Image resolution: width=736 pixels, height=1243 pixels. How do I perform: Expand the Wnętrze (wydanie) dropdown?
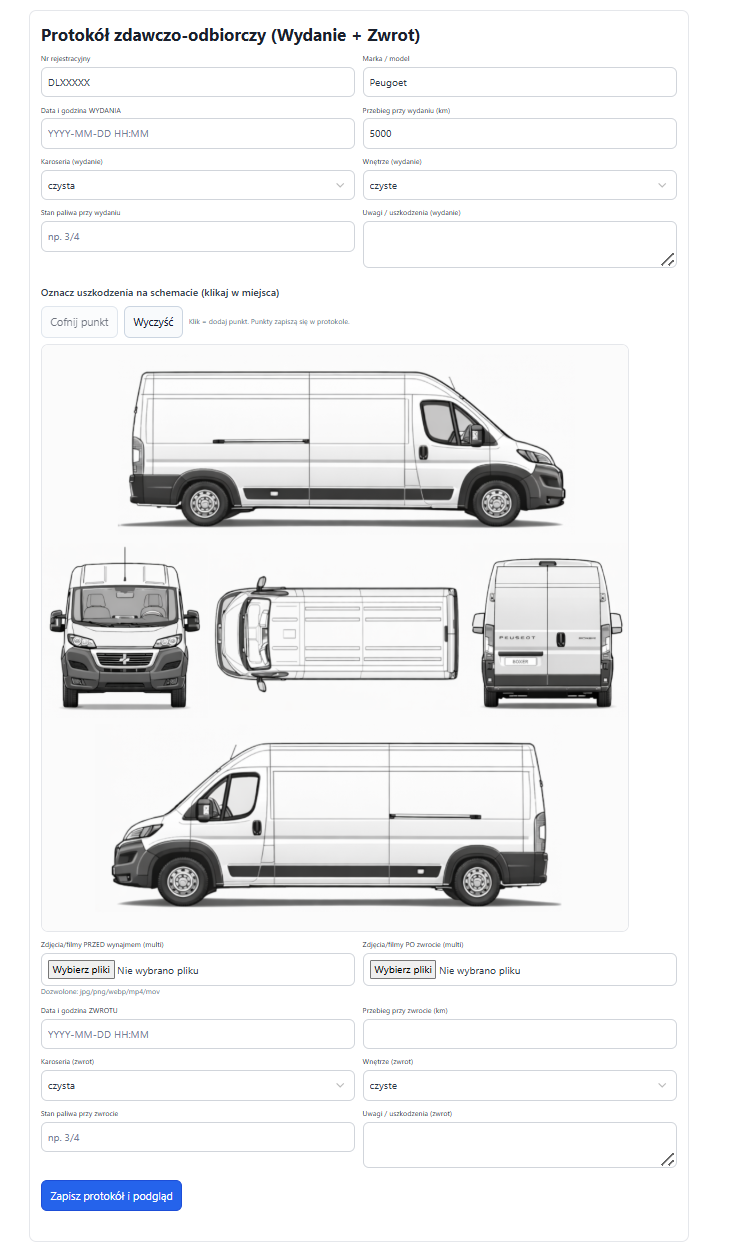point(520,185)
